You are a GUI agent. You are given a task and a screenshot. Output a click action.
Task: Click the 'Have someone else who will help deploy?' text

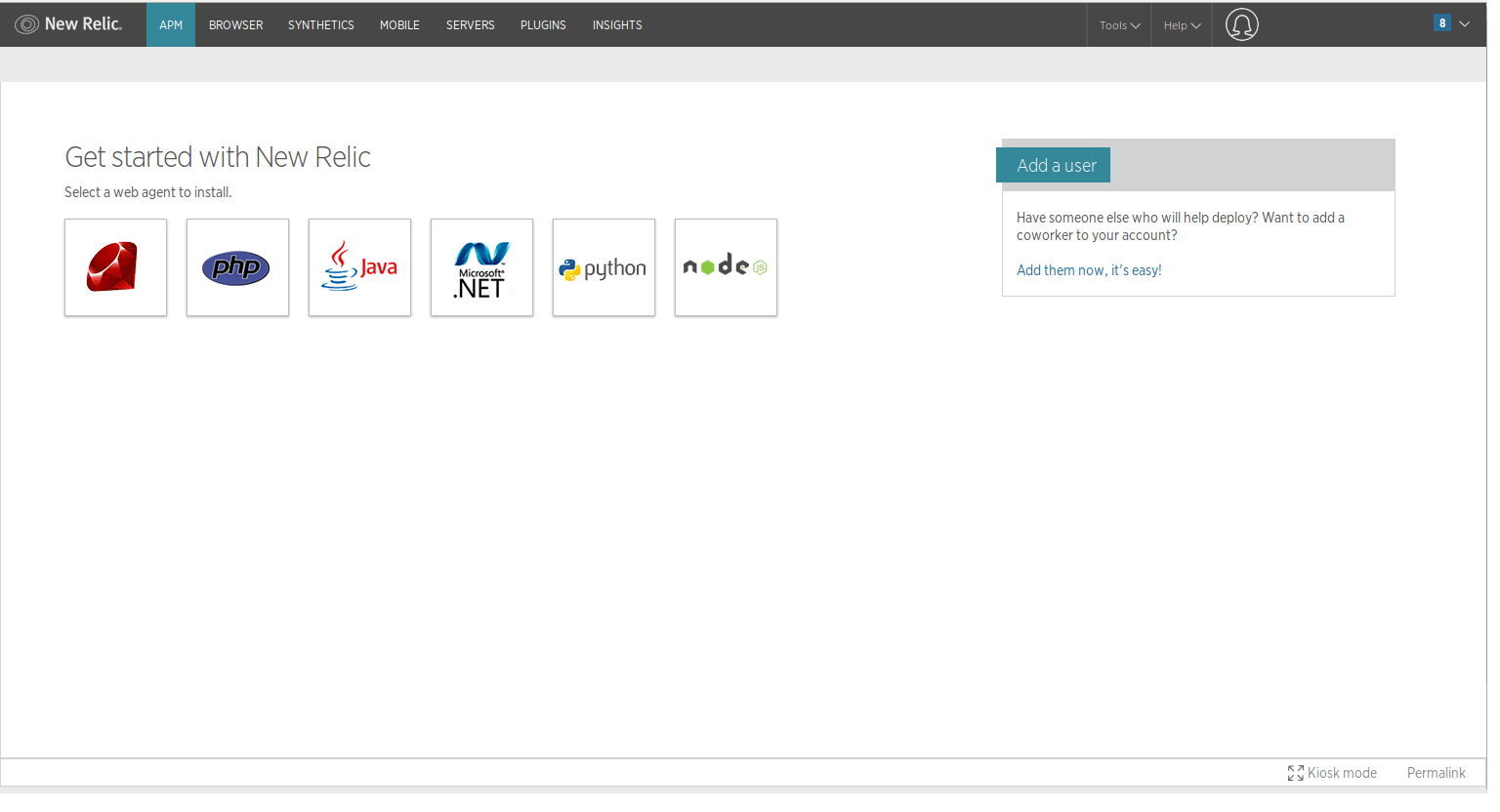1137,218
